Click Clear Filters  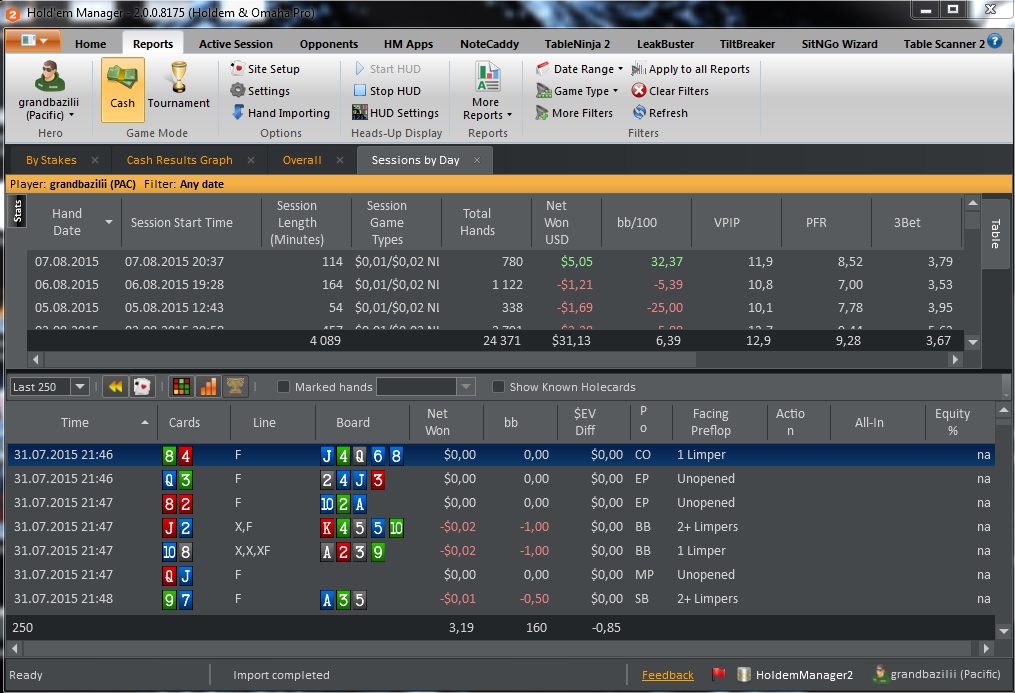(x=670, y=91)
